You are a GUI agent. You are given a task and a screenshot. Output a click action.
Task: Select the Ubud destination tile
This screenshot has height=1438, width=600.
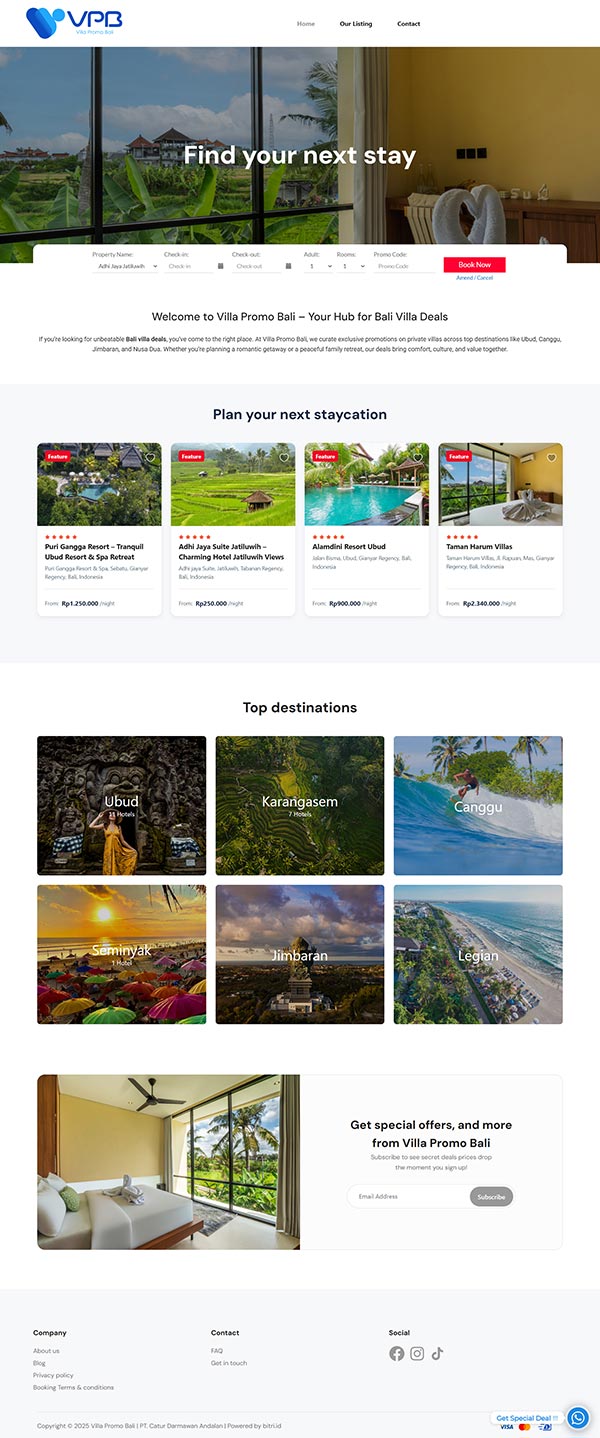122,806
